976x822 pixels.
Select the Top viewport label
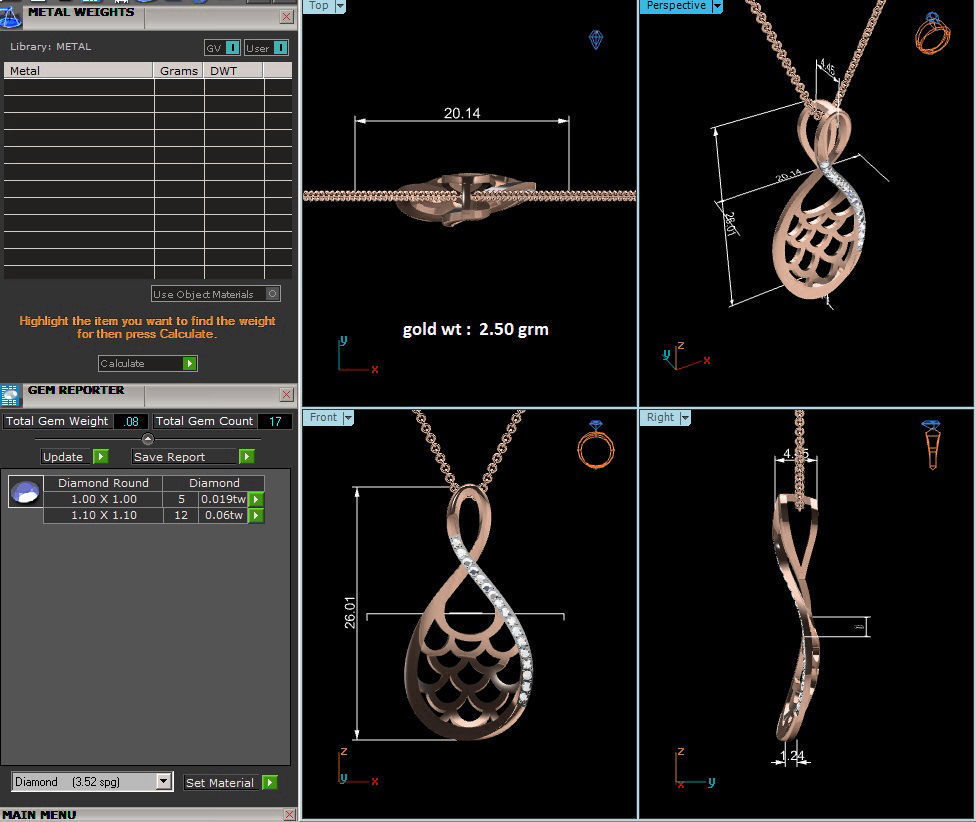coord(319,6)
